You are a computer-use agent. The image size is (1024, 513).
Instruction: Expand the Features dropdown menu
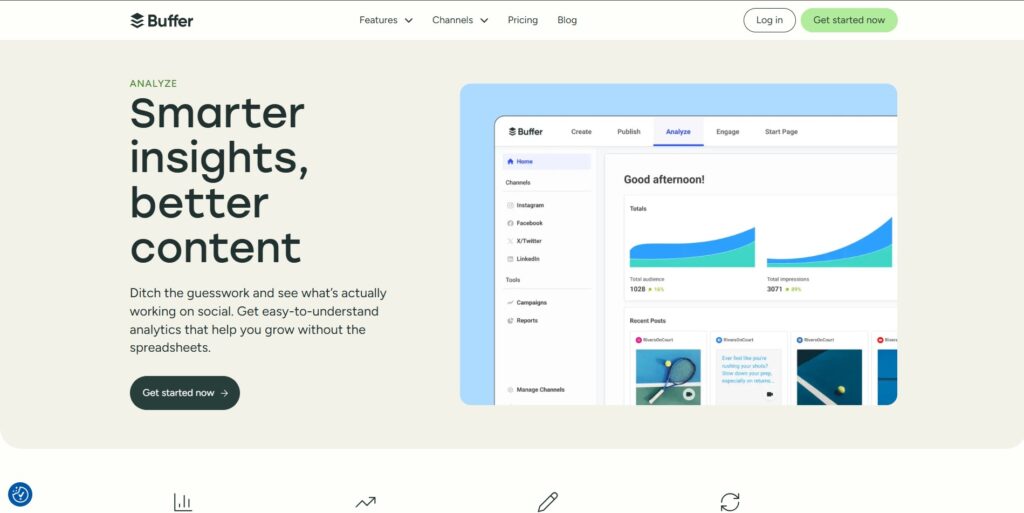386,20
